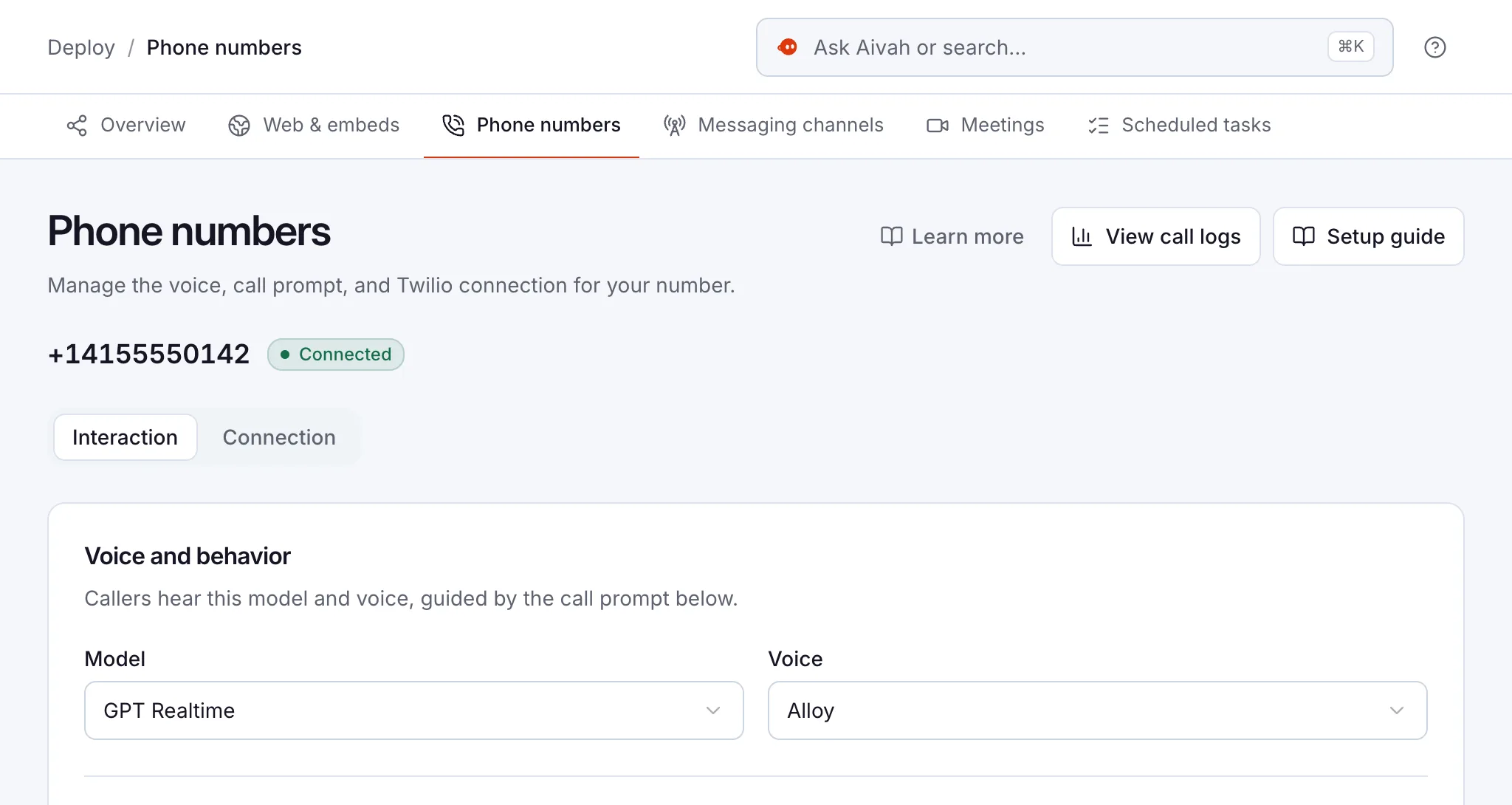The image size is (1512, 805).
Task: Open the View call logs button
Action: click(1156, 236)
